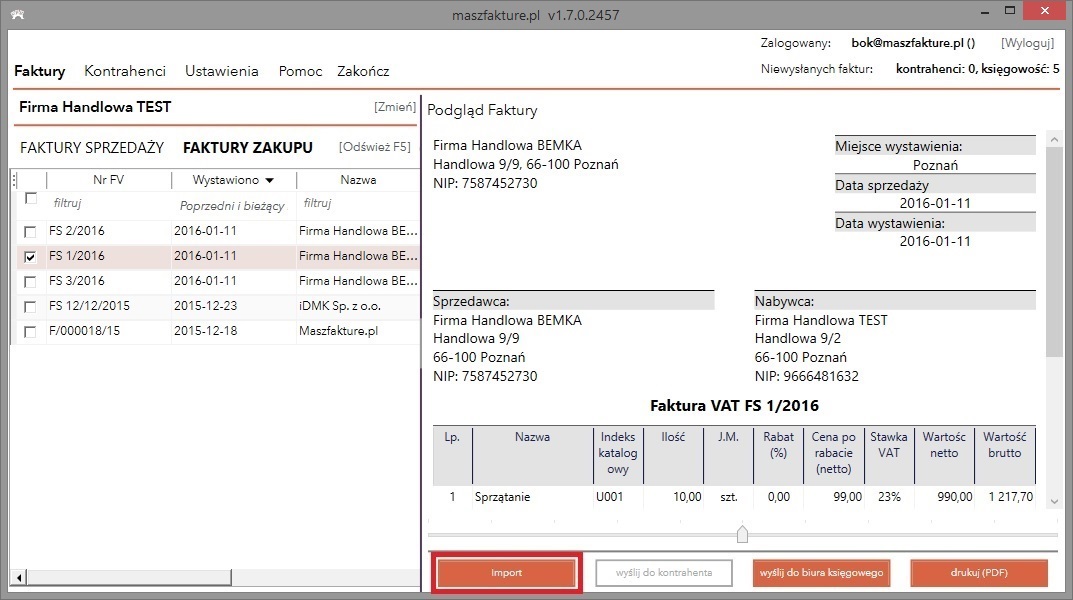Click the Import button

(x=506, y=573)
